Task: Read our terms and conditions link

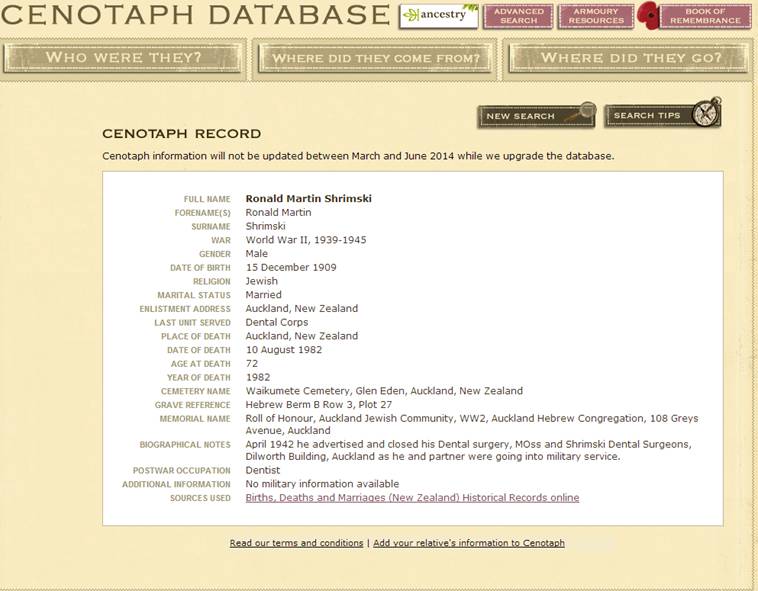Action: [296, 543]
